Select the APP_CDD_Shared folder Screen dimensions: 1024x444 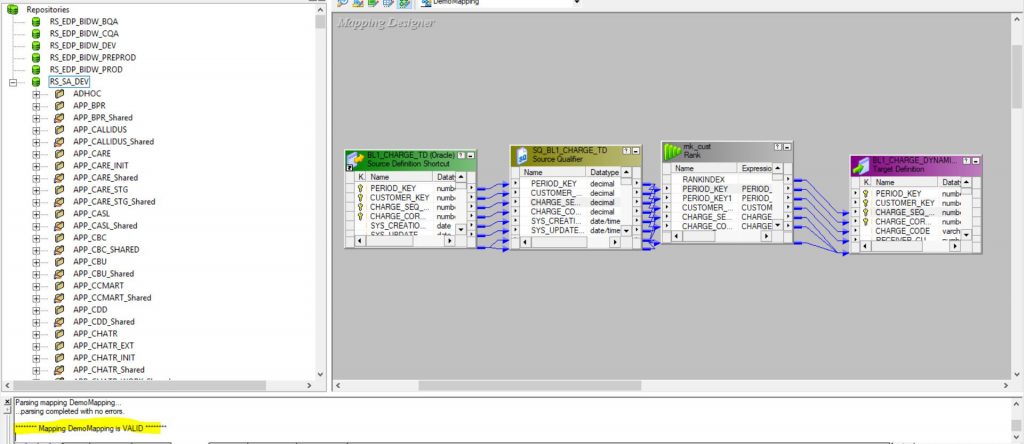click(x=103, y=321)
